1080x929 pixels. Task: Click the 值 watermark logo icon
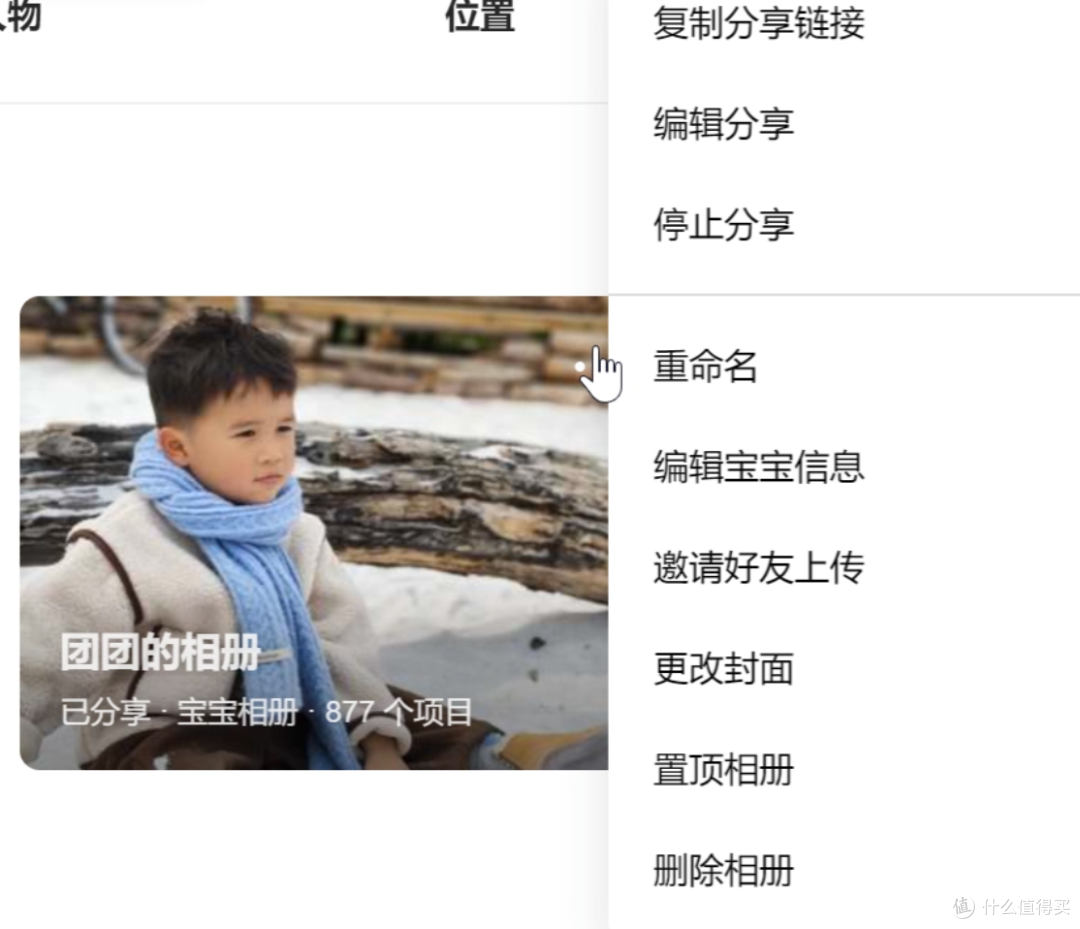click(x=964, y=906)
